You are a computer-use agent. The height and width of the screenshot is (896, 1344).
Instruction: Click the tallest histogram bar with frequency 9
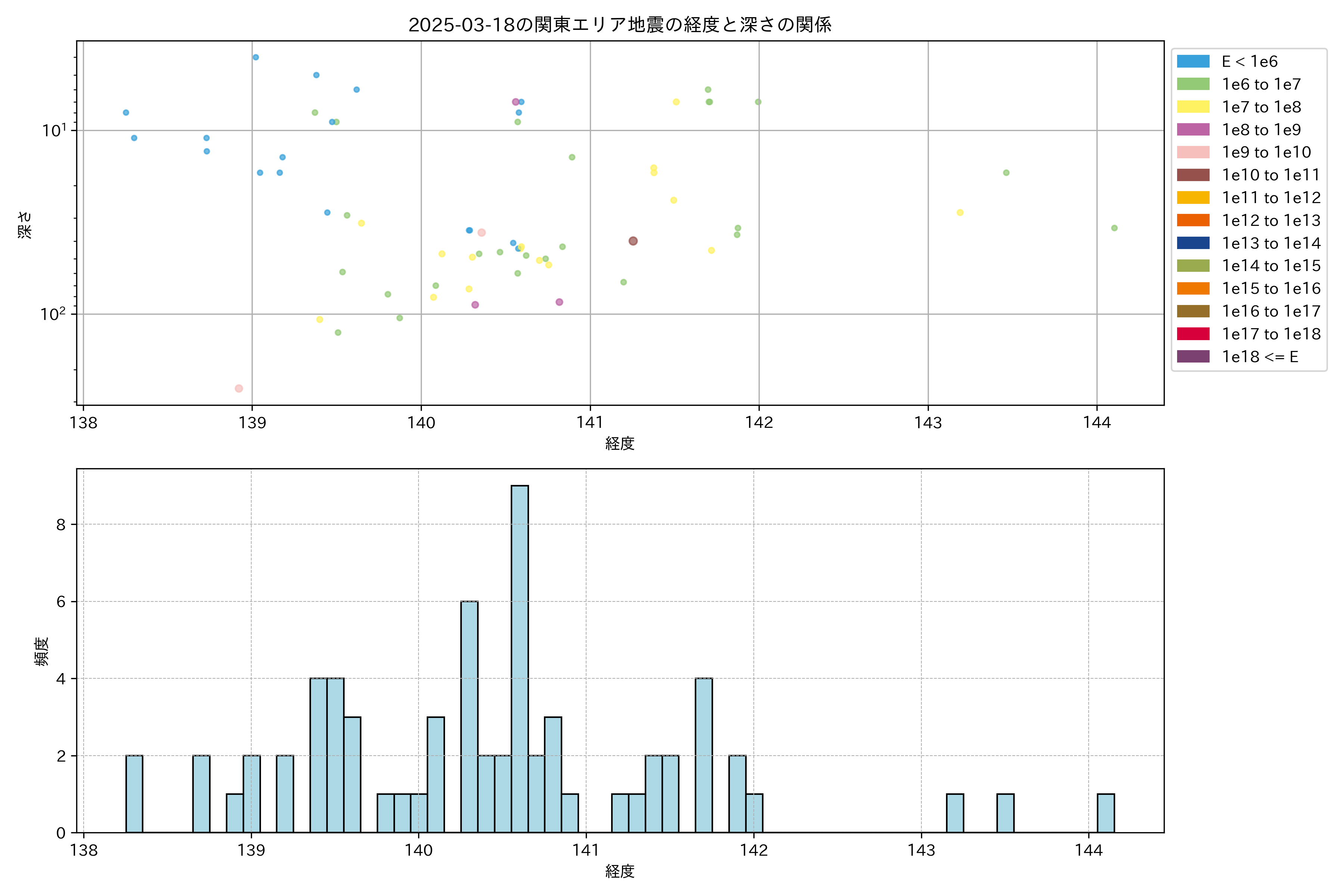coord(519,657)
